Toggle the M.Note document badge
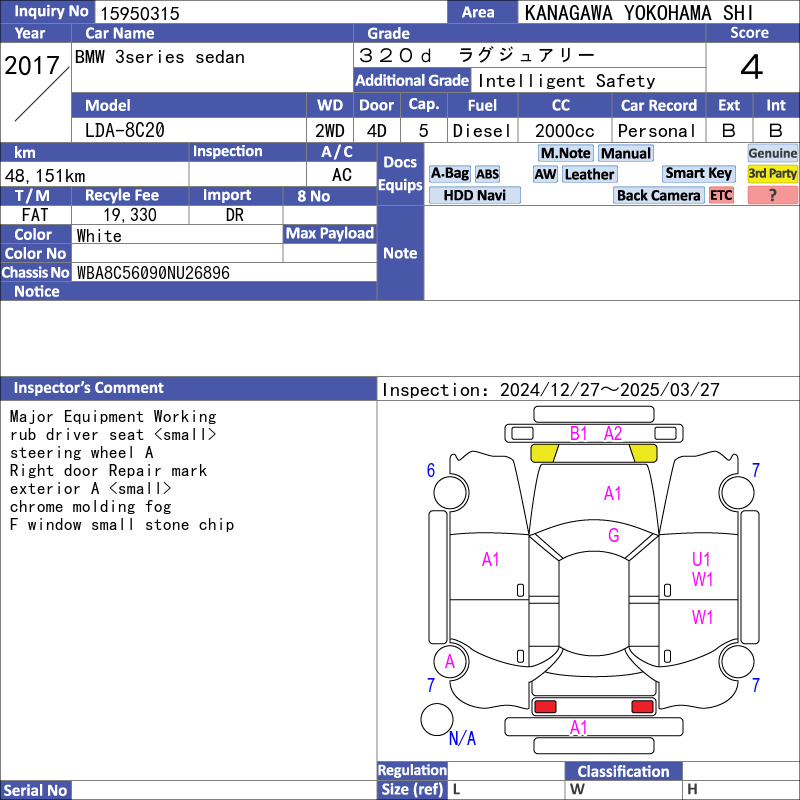The height and width of the screenshot is (800, 800). tap(565, 153)
